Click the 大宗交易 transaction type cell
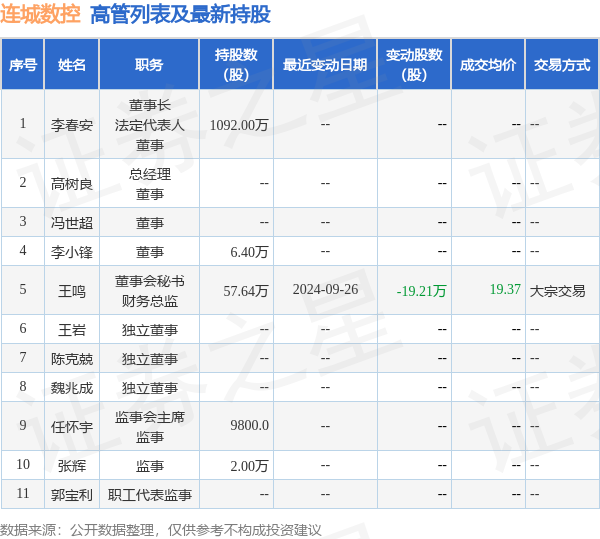600x539 pixels. pos(558,291)
